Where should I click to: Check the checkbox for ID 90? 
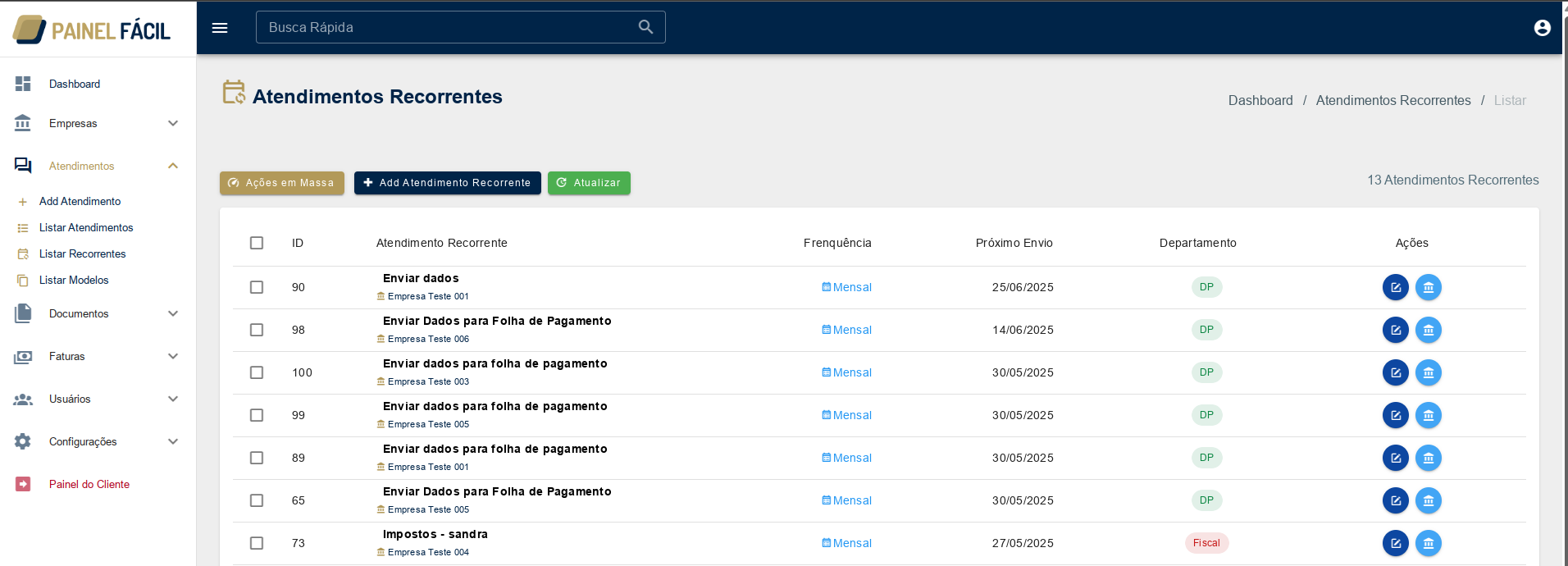pos(257,287)
